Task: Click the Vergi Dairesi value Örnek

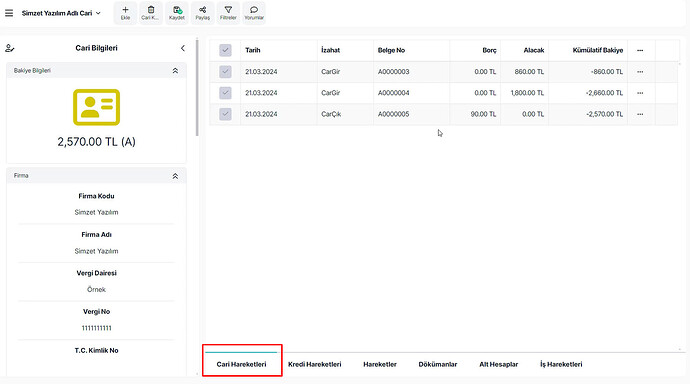Action: click(96, 289)
